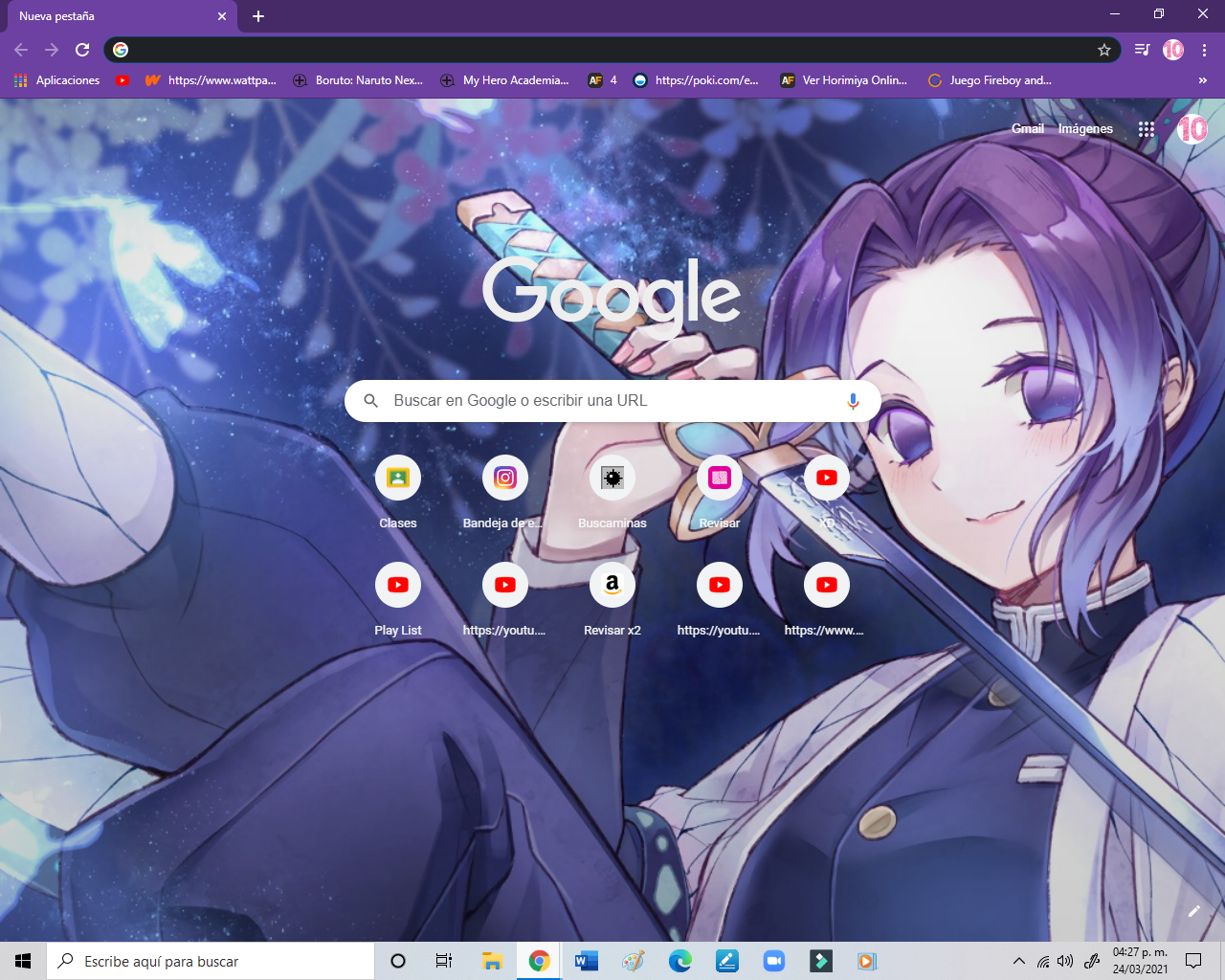
Task: Launch Microsoft Word from the taskbar
Action: [586, 961]
